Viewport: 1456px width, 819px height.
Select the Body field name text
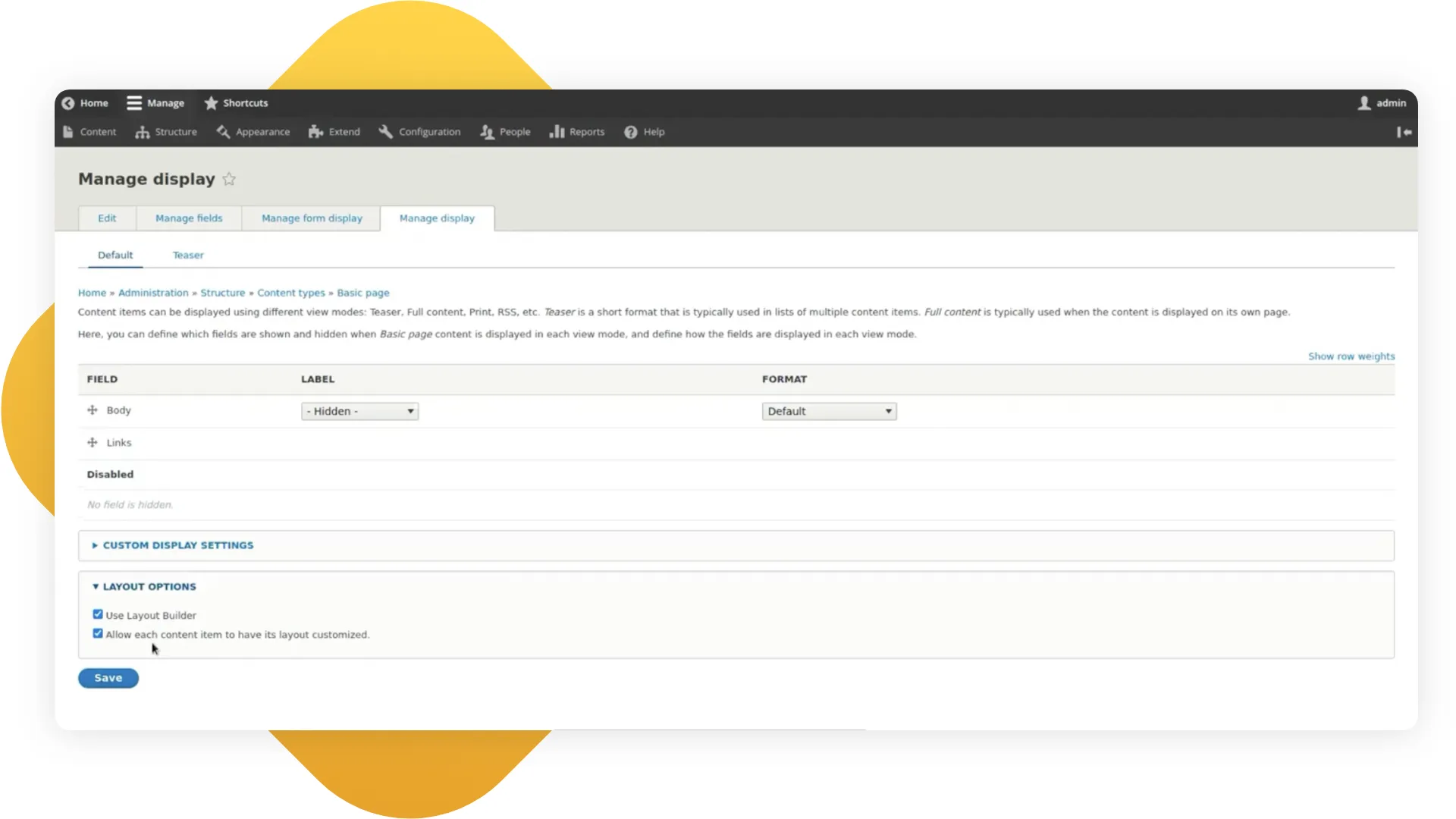point(119,410)
